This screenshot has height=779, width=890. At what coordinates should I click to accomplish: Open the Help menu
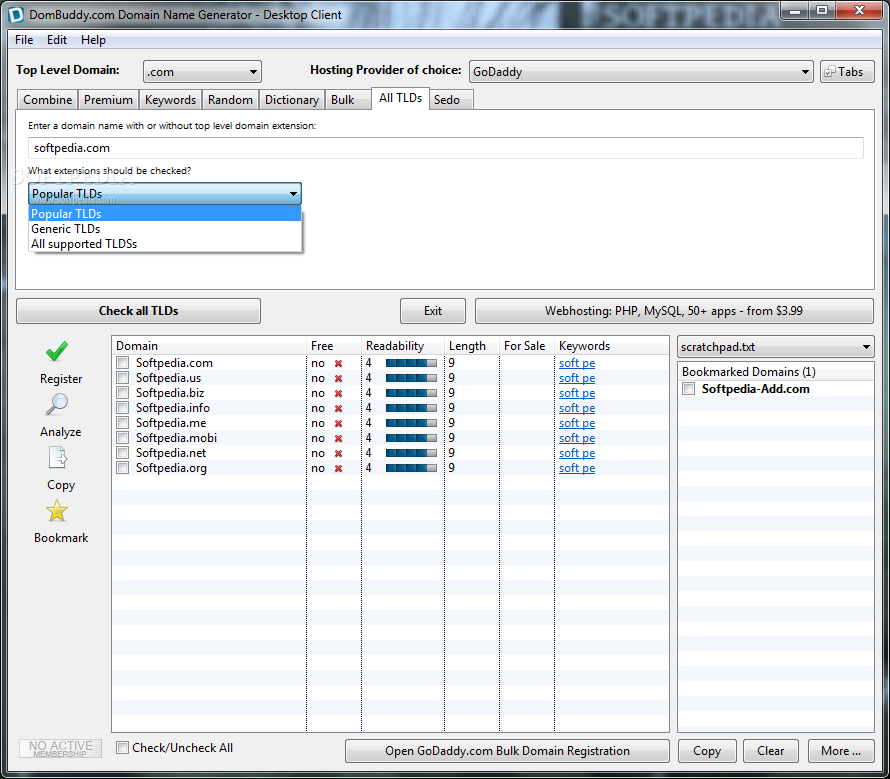[93, 40]
